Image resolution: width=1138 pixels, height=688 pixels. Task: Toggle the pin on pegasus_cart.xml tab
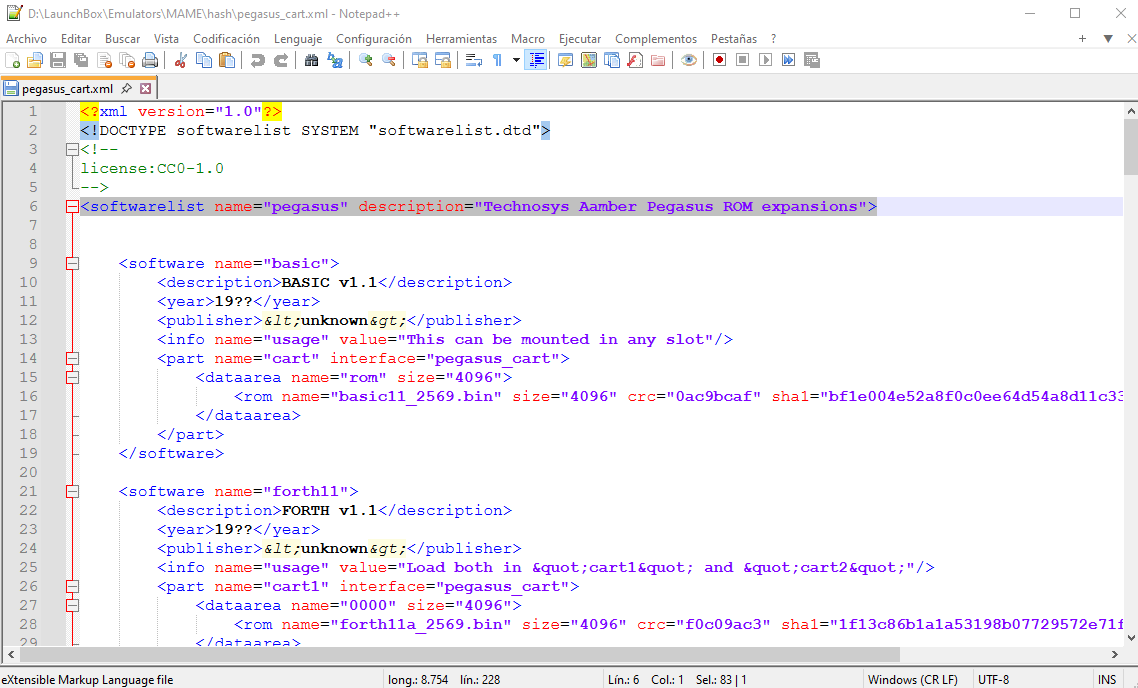[126, 89]
